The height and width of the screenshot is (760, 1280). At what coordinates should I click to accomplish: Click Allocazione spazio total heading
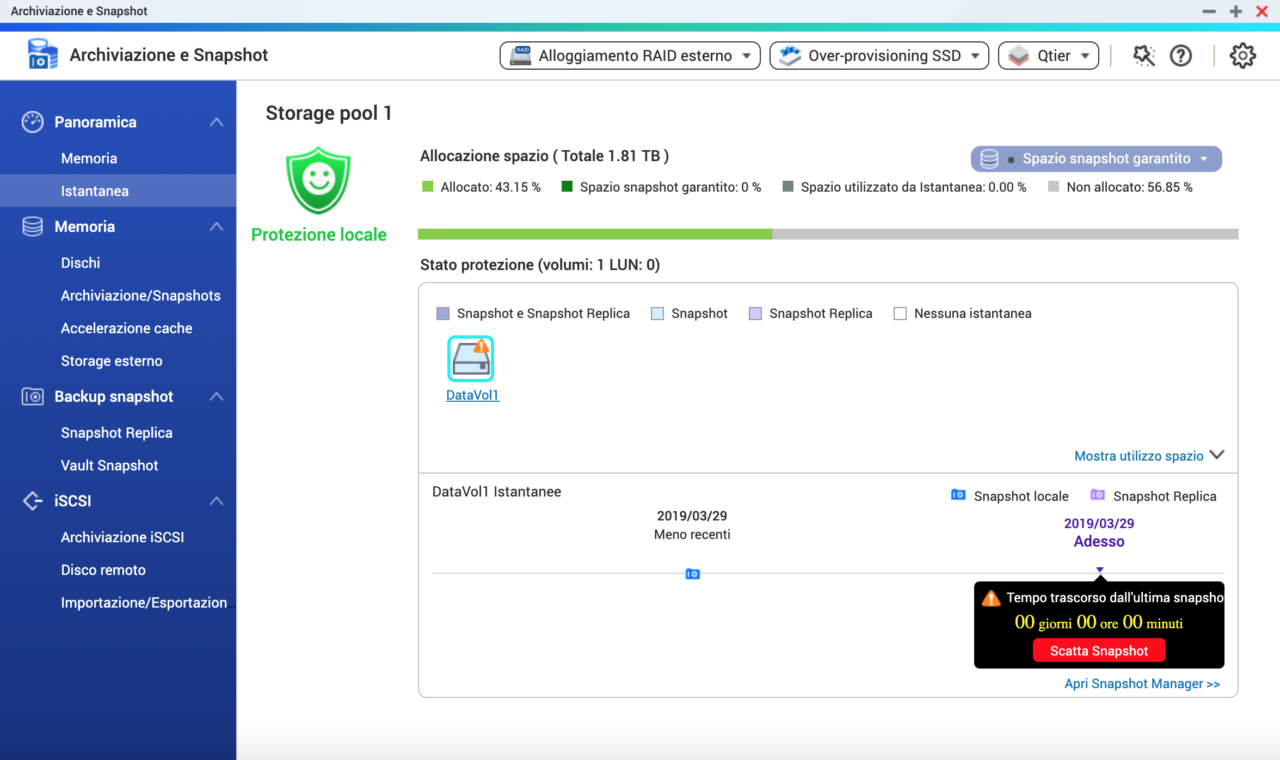click(x=545, y=156)
